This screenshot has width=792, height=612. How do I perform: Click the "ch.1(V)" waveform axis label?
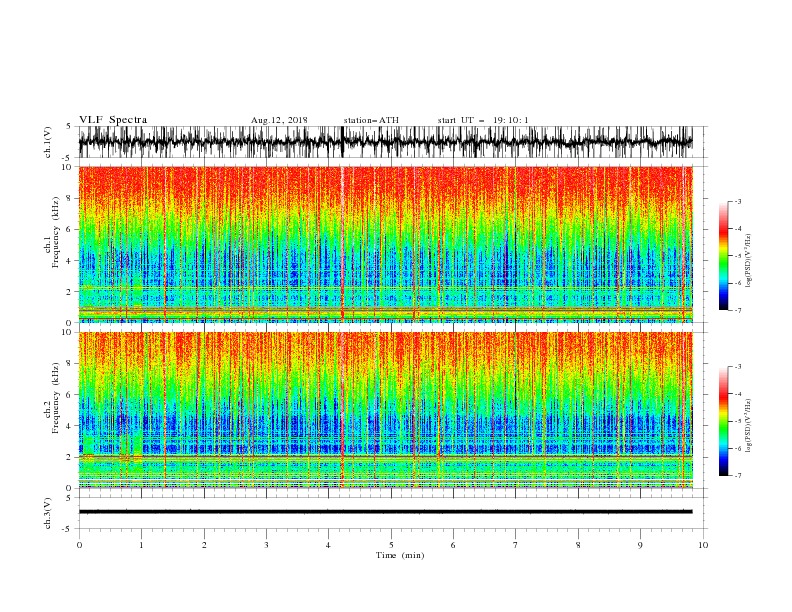click(x=48, y=142)
